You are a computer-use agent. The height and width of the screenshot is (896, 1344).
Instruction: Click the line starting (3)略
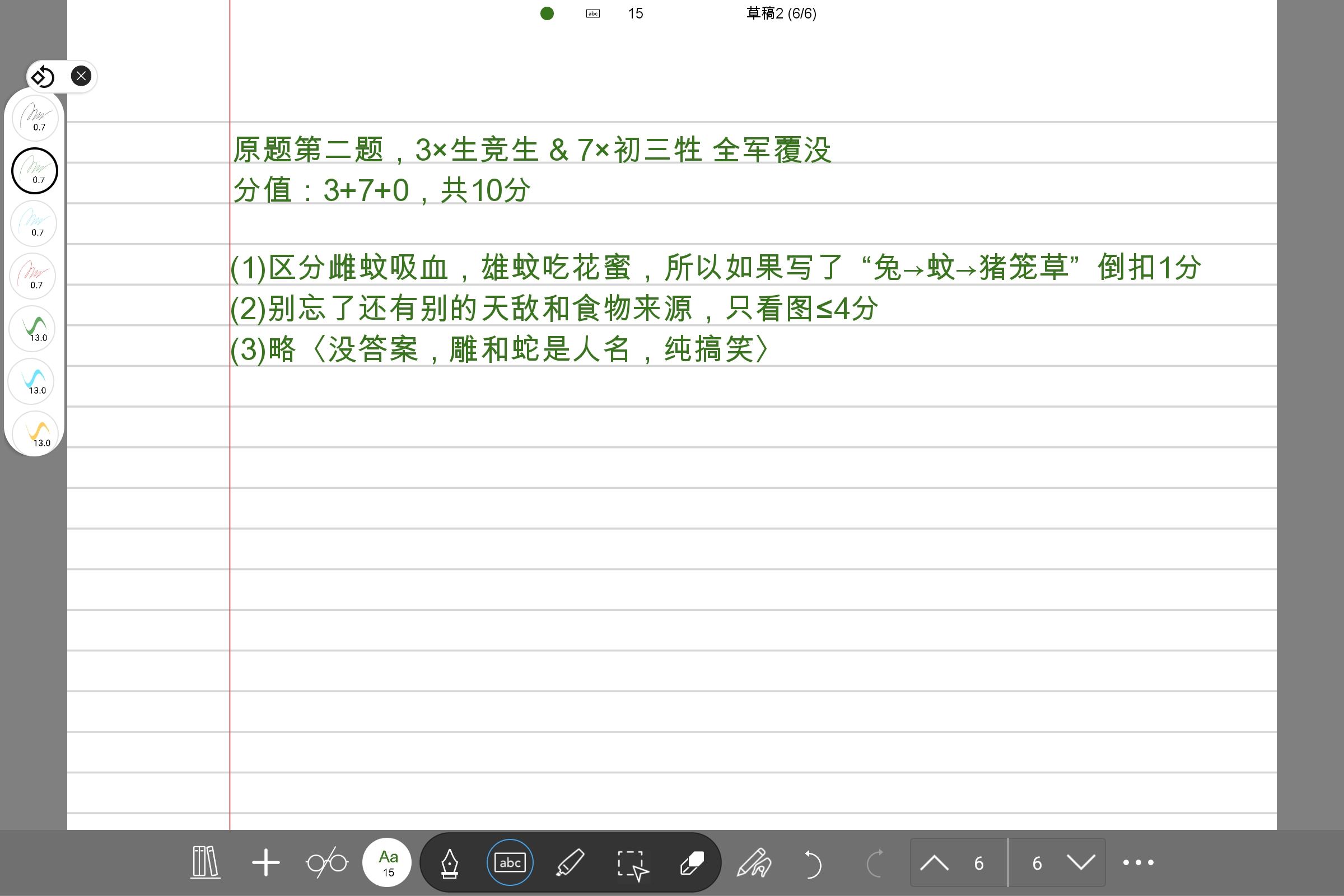(x=500, y=349)
